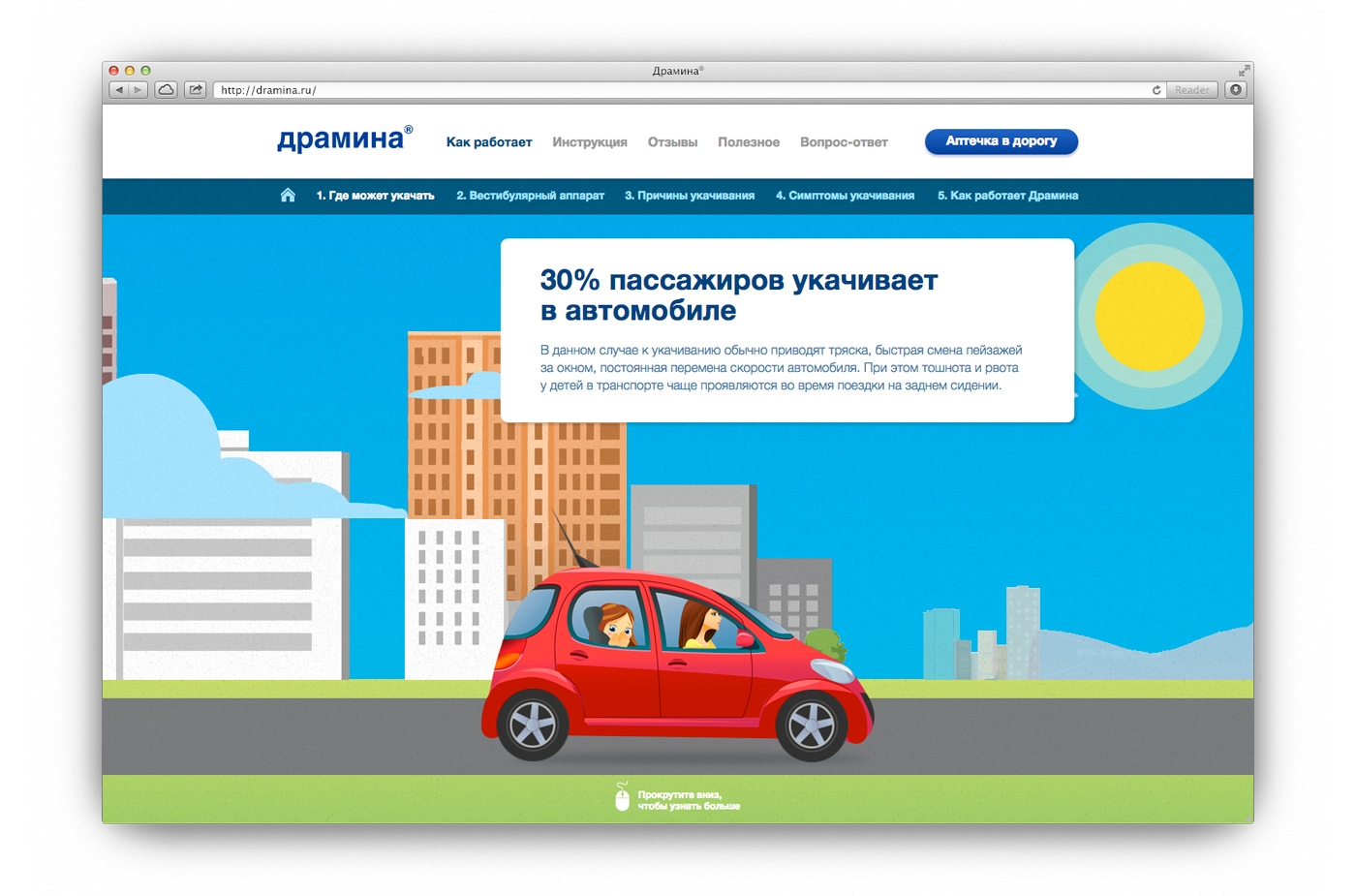This screenshot has width=1356, height=896.
Task: Select 3. Причины укачивания tab
Action: pyautogui.click(x=690, y=196)
